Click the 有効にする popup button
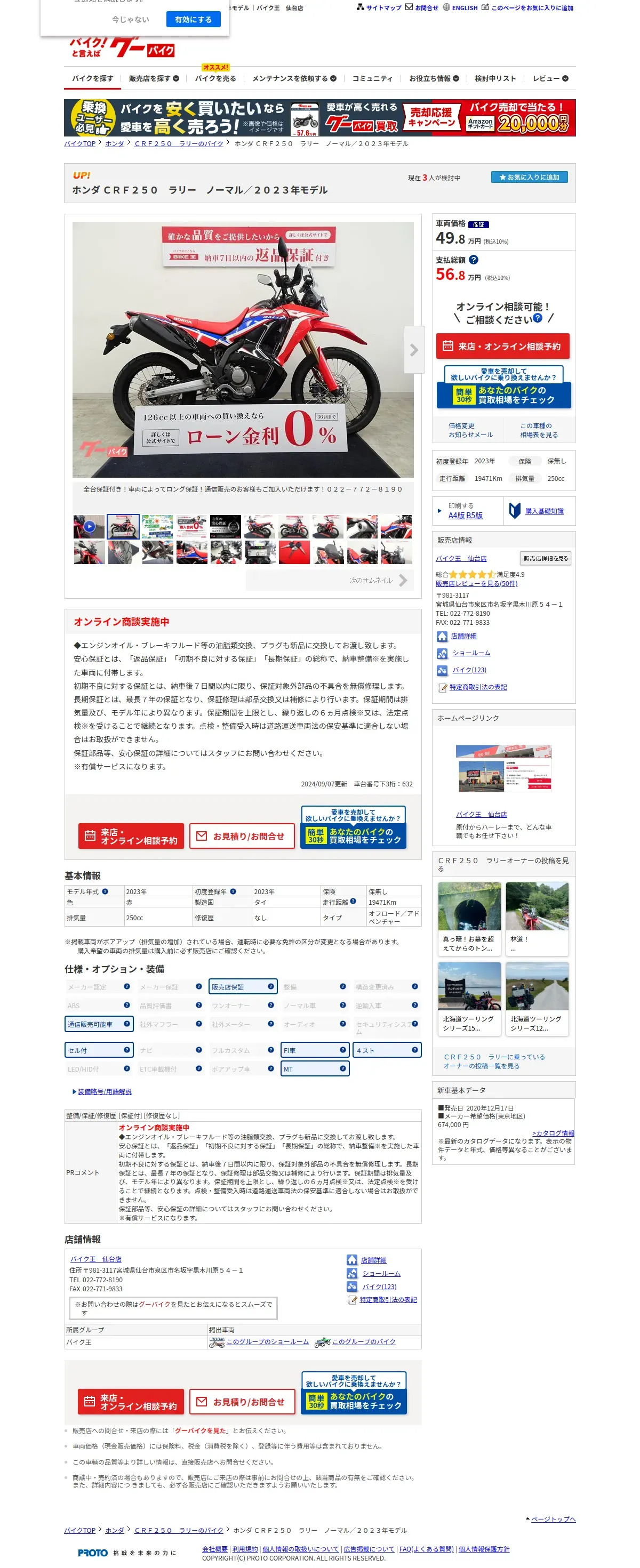The image size is (640, 1568). tap(193, 20)
